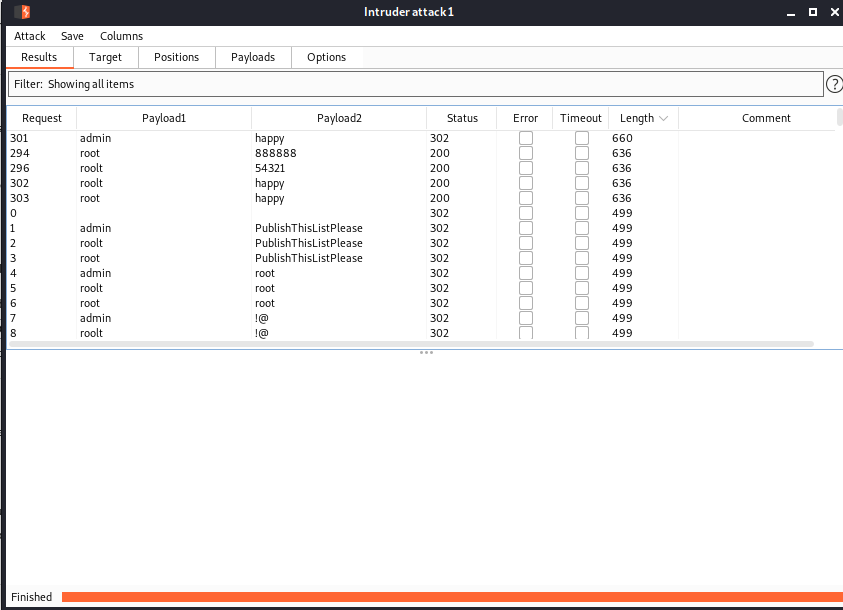Click the Finished status label

click(x=32, y=597)
